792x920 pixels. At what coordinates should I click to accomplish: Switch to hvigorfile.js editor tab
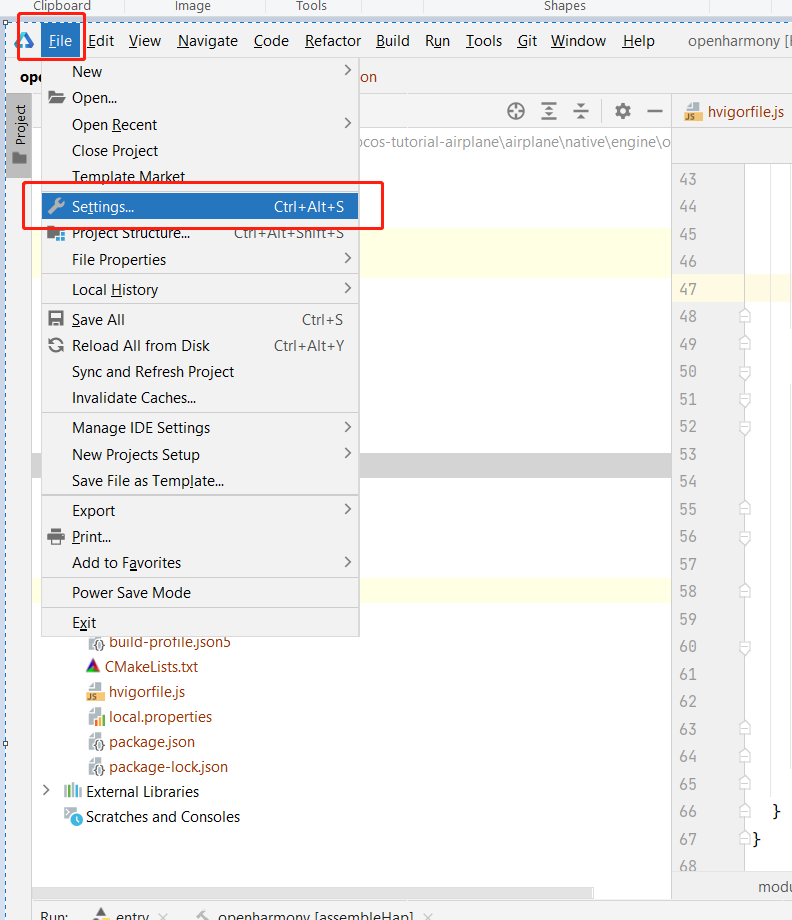(735, 111)
